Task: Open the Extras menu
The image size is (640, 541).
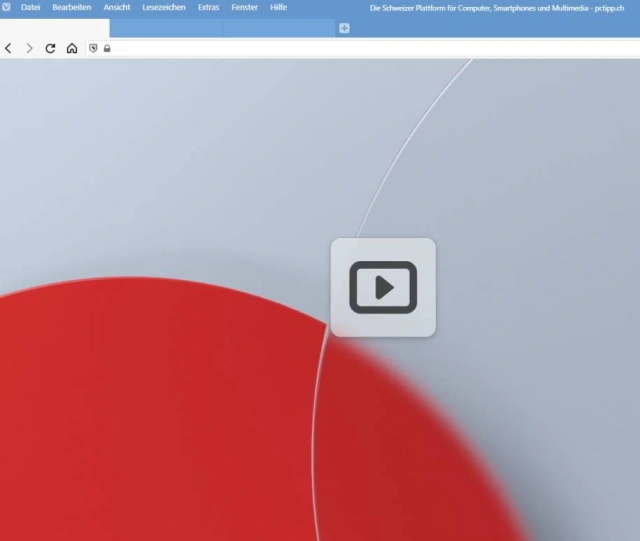Action: pyautogui.click(x=209, y=7)
